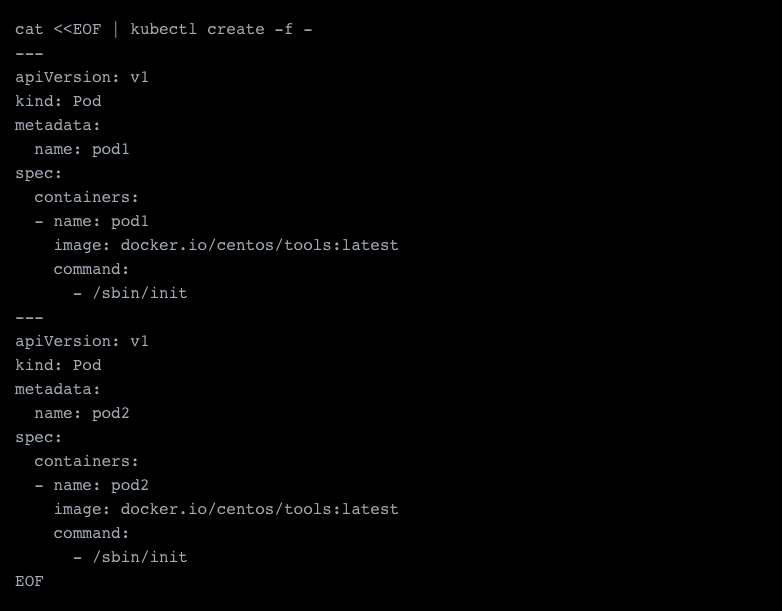Click metadata name value pod2
Screen dimensions: 782x611
[111, 413]
